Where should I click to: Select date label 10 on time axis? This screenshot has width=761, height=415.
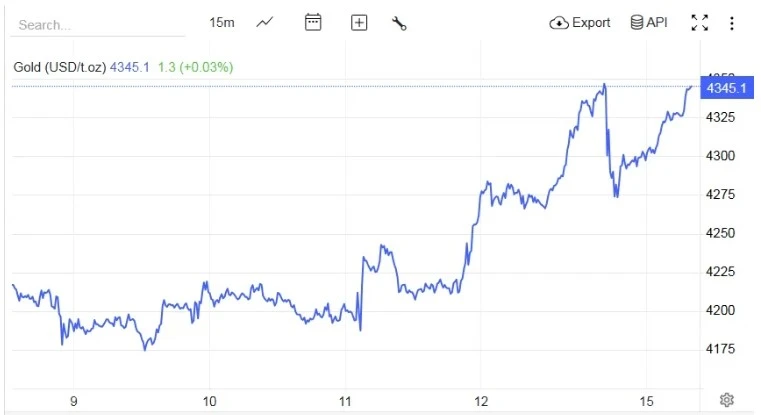click(210, 401)
